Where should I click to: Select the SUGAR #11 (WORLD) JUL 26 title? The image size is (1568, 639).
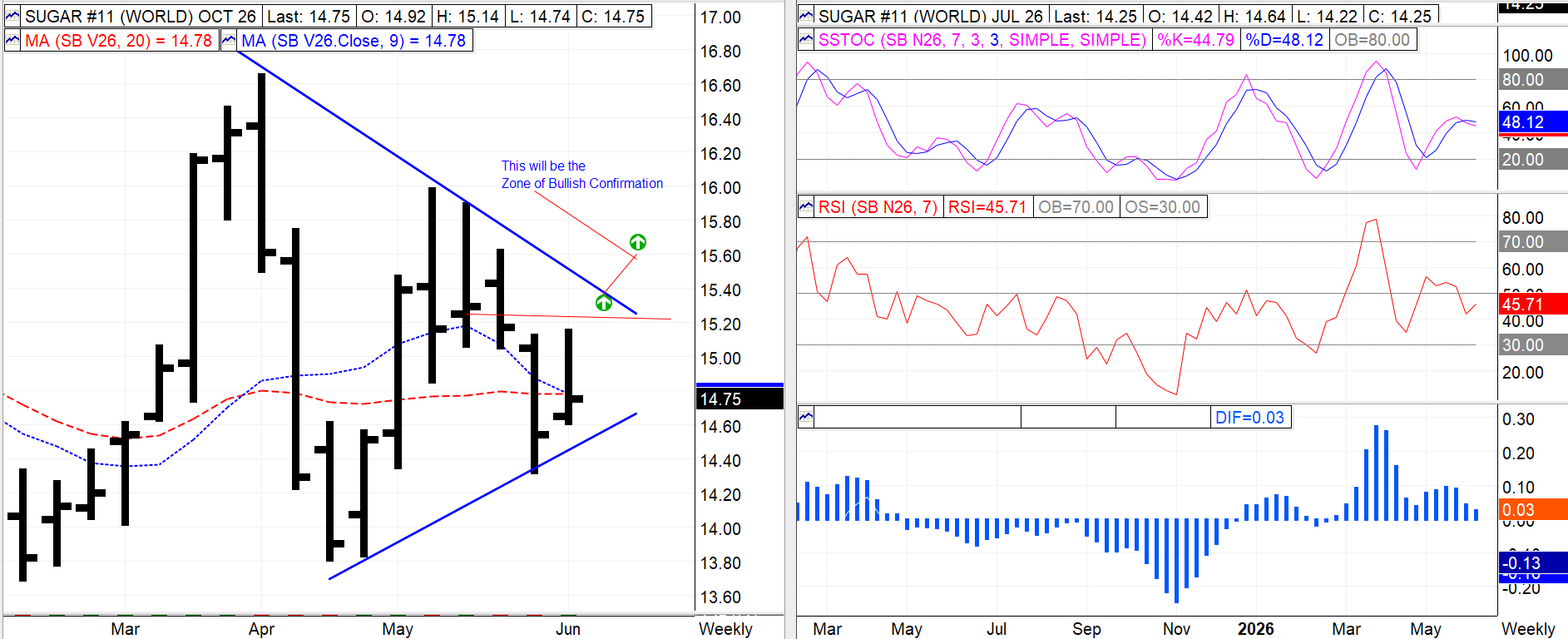[930, 16]
